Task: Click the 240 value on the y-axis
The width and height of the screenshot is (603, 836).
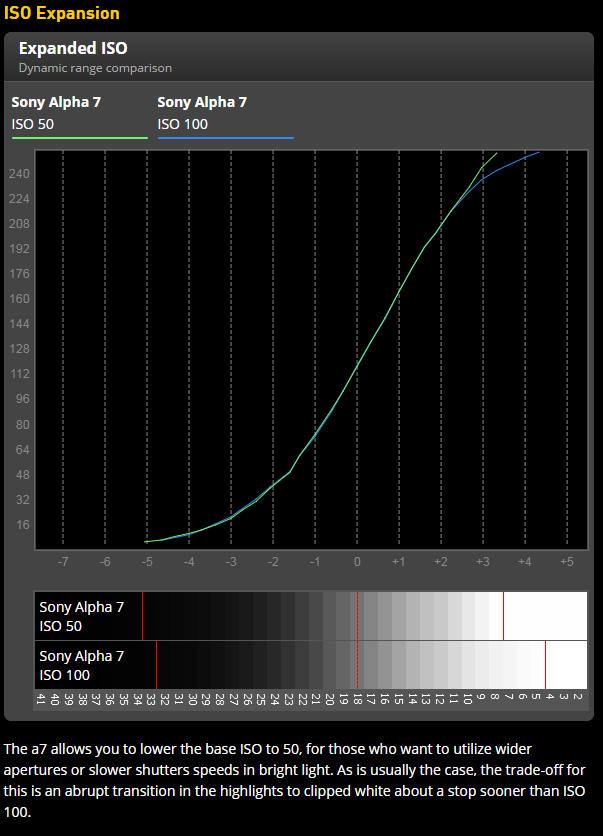Action: (x=19, y=174)
